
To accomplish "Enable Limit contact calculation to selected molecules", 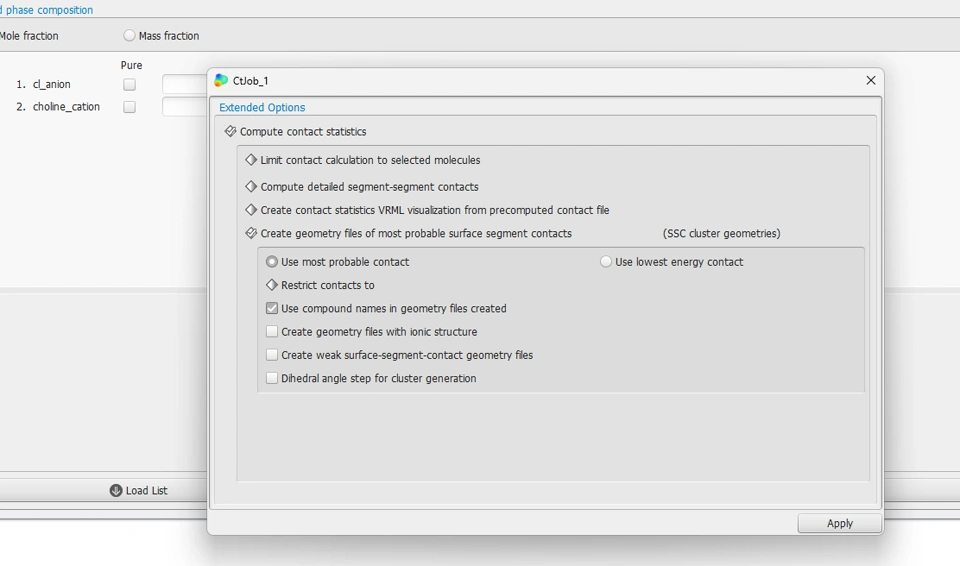I will click(251, 160).
